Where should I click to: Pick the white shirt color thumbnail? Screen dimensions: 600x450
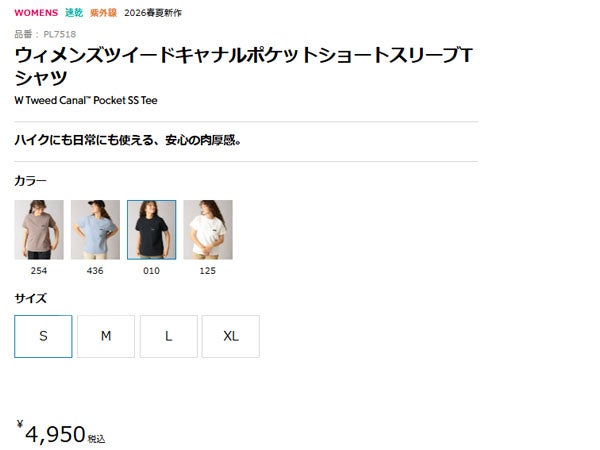(208, 230)
